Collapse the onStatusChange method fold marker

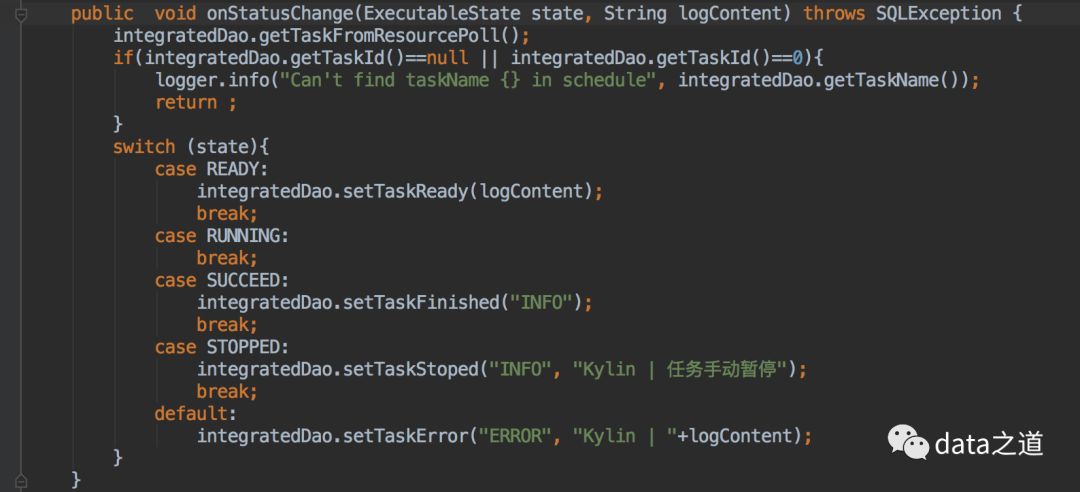pos(21,14)
